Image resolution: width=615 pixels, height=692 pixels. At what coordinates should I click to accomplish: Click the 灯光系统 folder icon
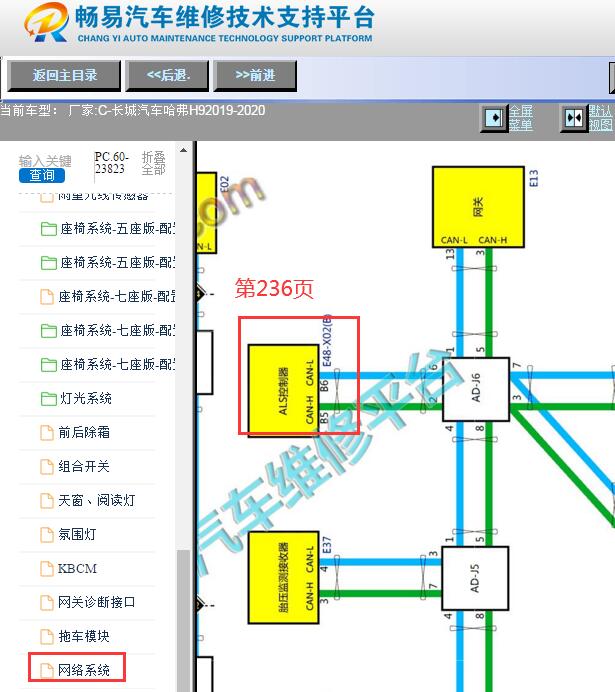click(49, 399)
